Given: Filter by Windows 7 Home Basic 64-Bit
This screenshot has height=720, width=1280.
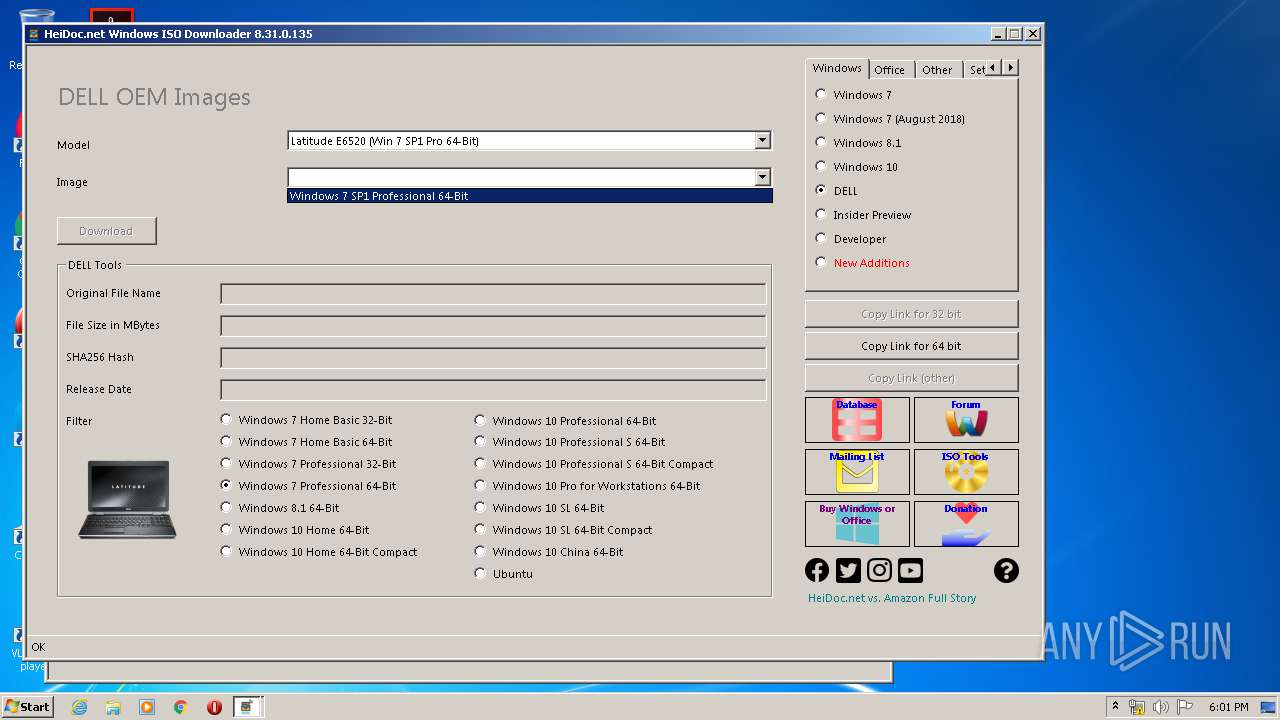Looking at the screenshot, I should click(306, 442).
